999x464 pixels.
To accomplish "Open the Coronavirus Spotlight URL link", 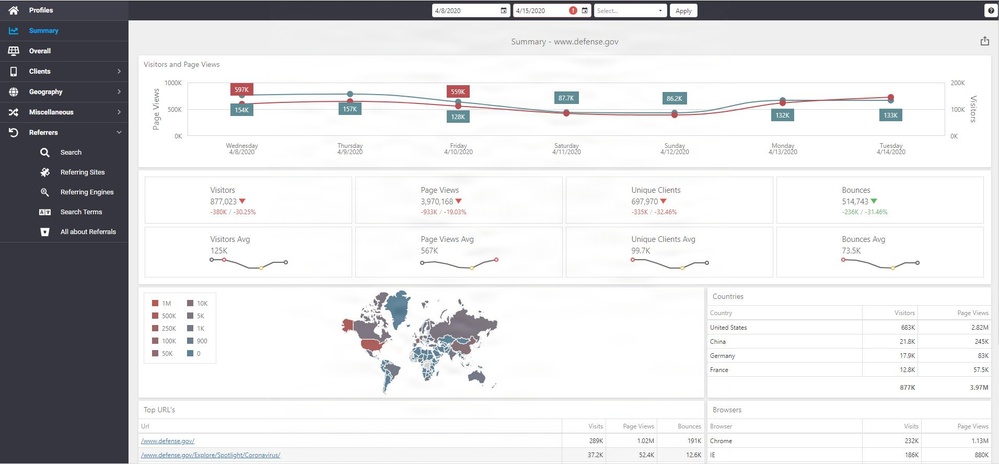I will pyautogui.click(x=210, y=455).
